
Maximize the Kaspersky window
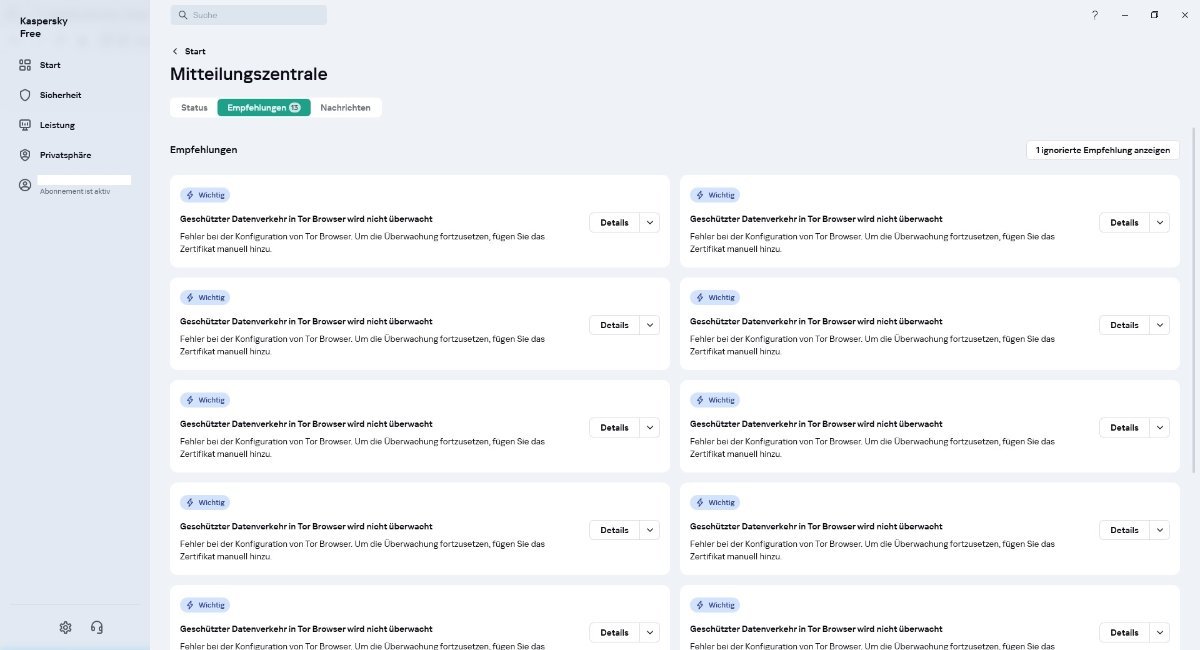1154,15
